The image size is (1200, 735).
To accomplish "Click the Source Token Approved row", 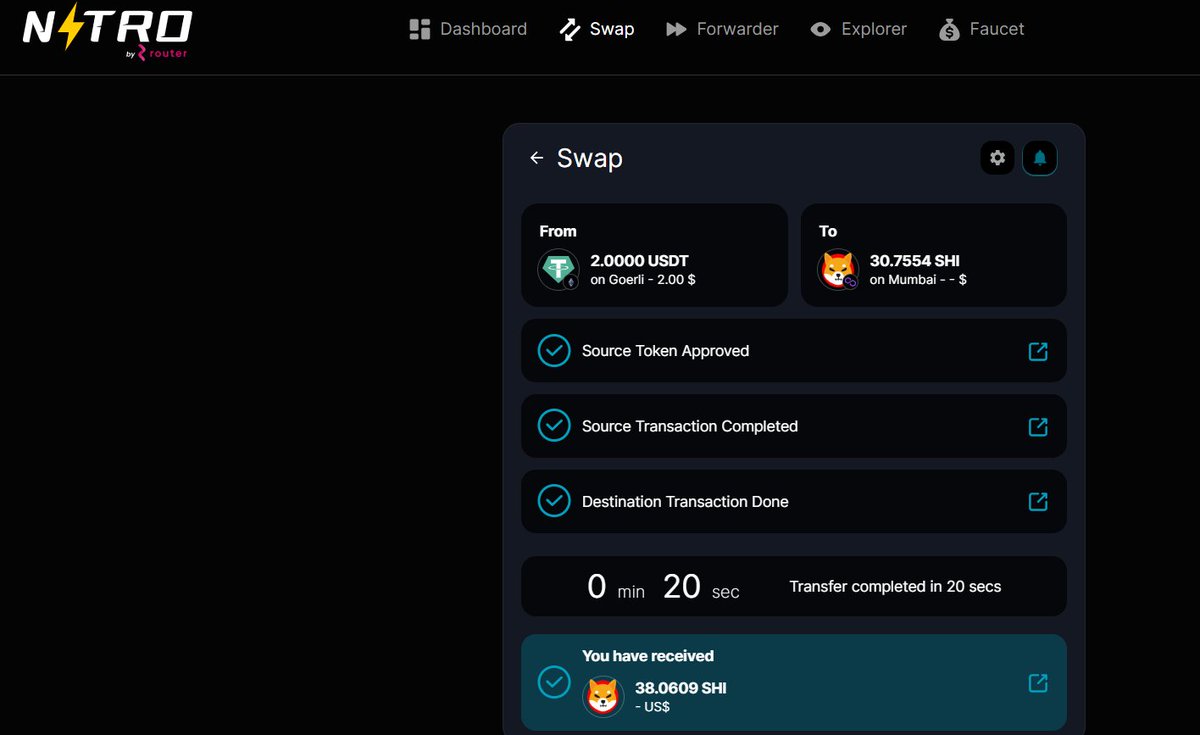I will point(794,351).
